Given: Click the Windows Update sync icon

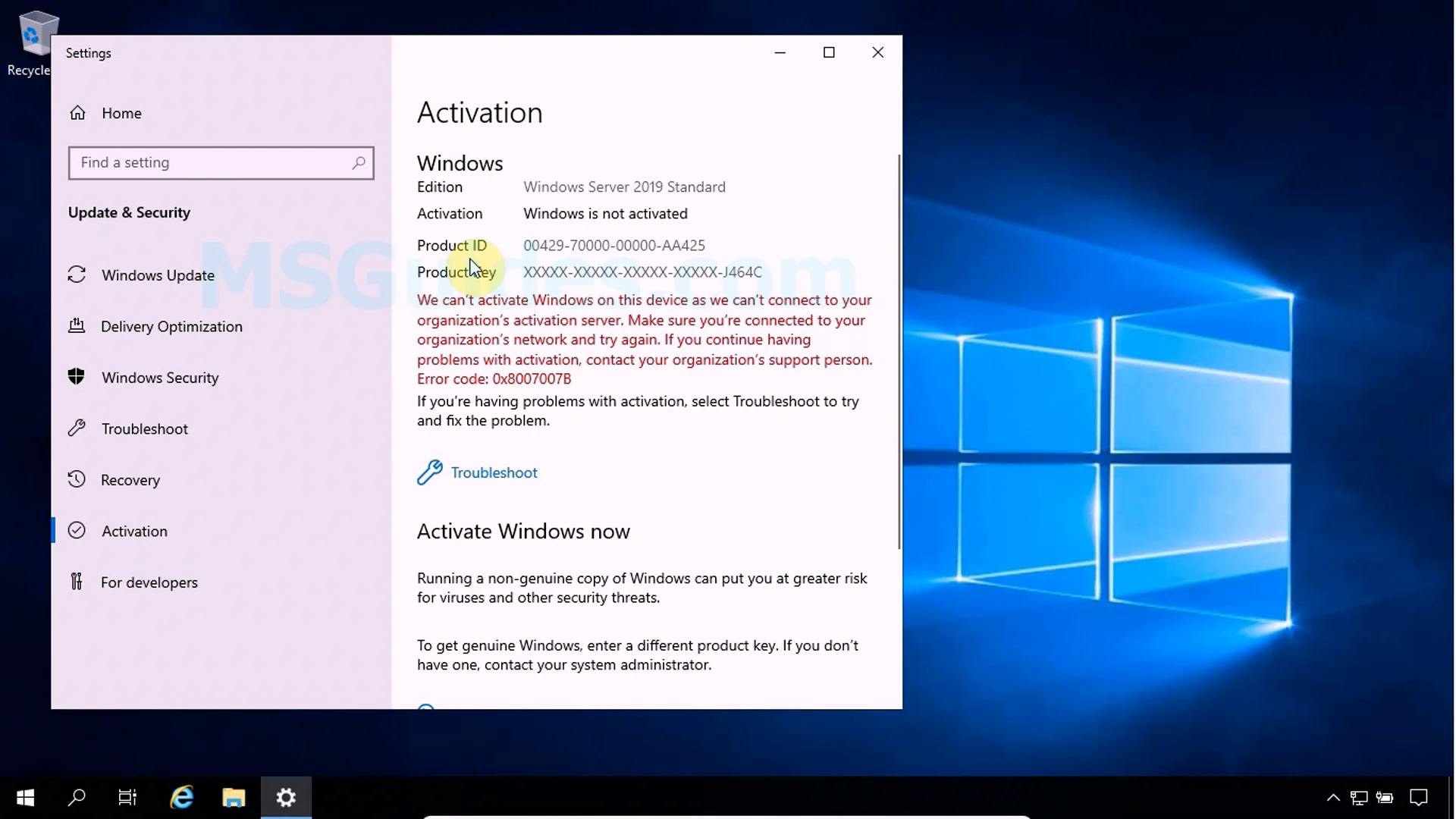Looking at the screenshot, I should (x=77, y=275).
